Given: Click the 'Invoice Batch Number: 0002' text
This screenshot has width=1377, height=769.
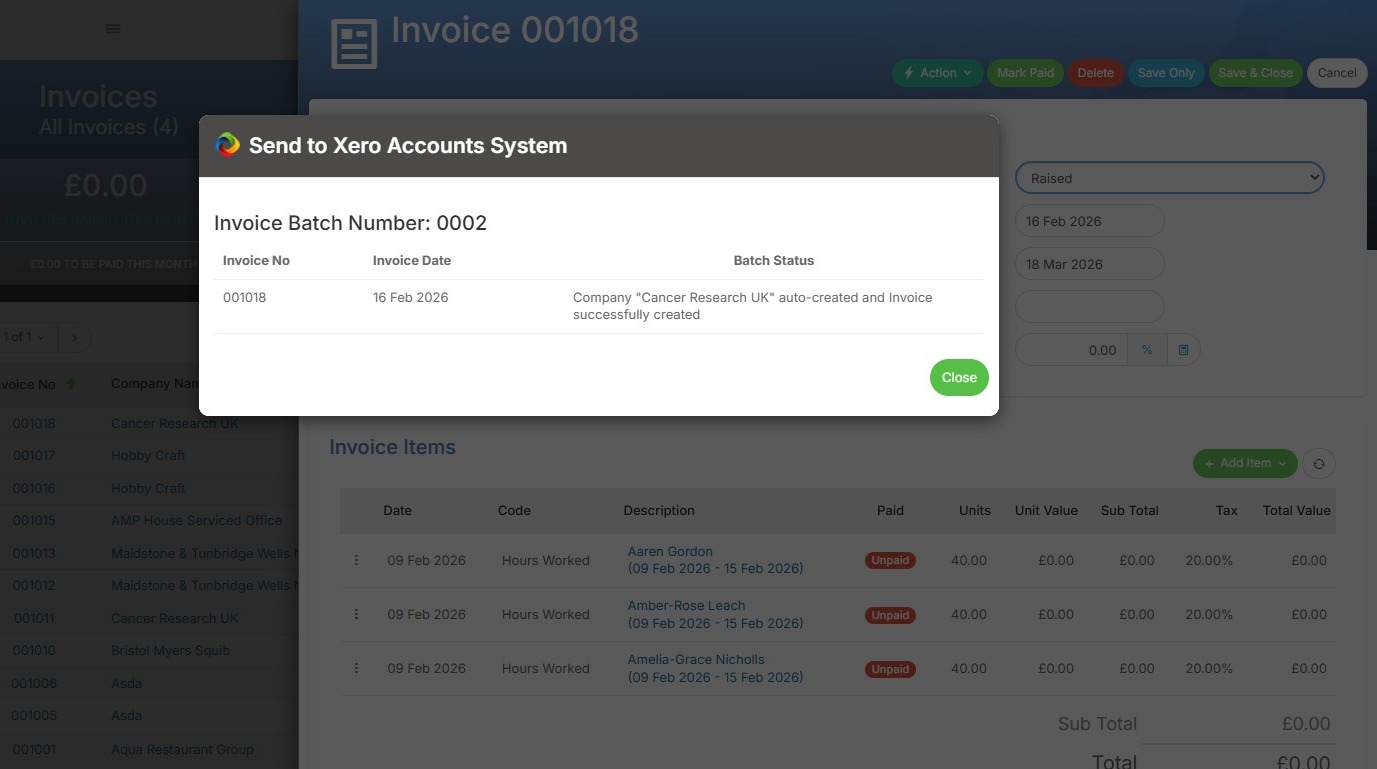Looking at the screenshot, I should tap(351, 223).
